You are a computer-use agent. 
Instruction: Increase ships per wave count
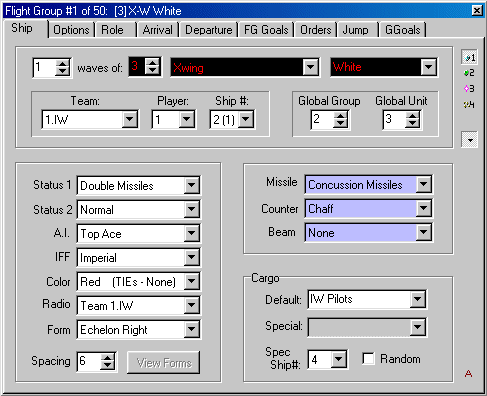[x=152, y=63]
